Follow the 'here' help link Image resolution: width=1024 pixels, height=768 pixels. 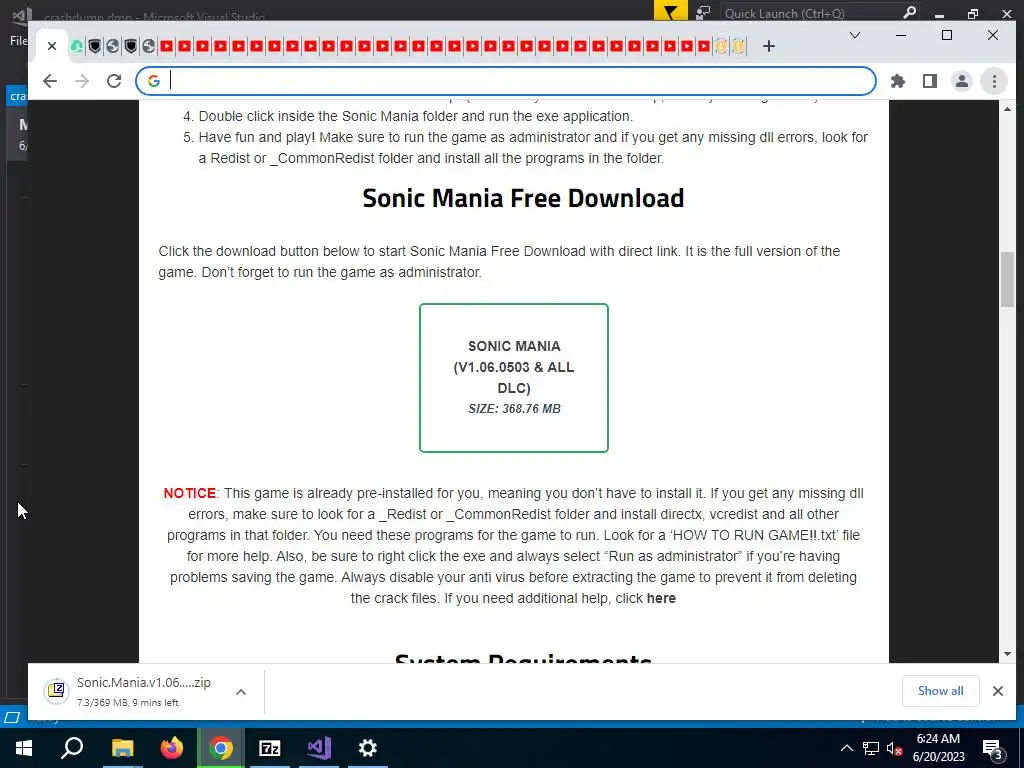661,598
